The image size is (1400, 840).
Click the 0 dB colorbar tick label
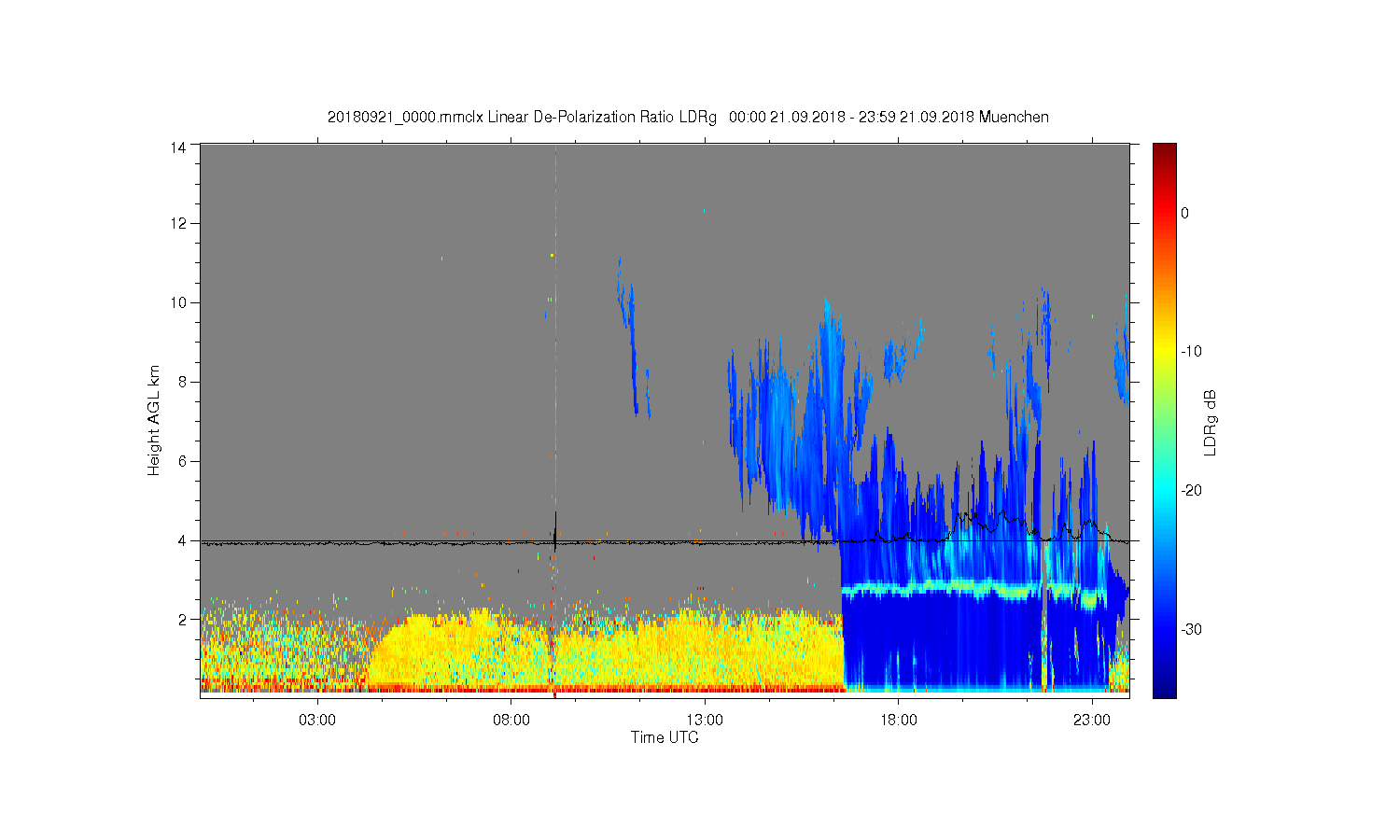click(1184, 213)
